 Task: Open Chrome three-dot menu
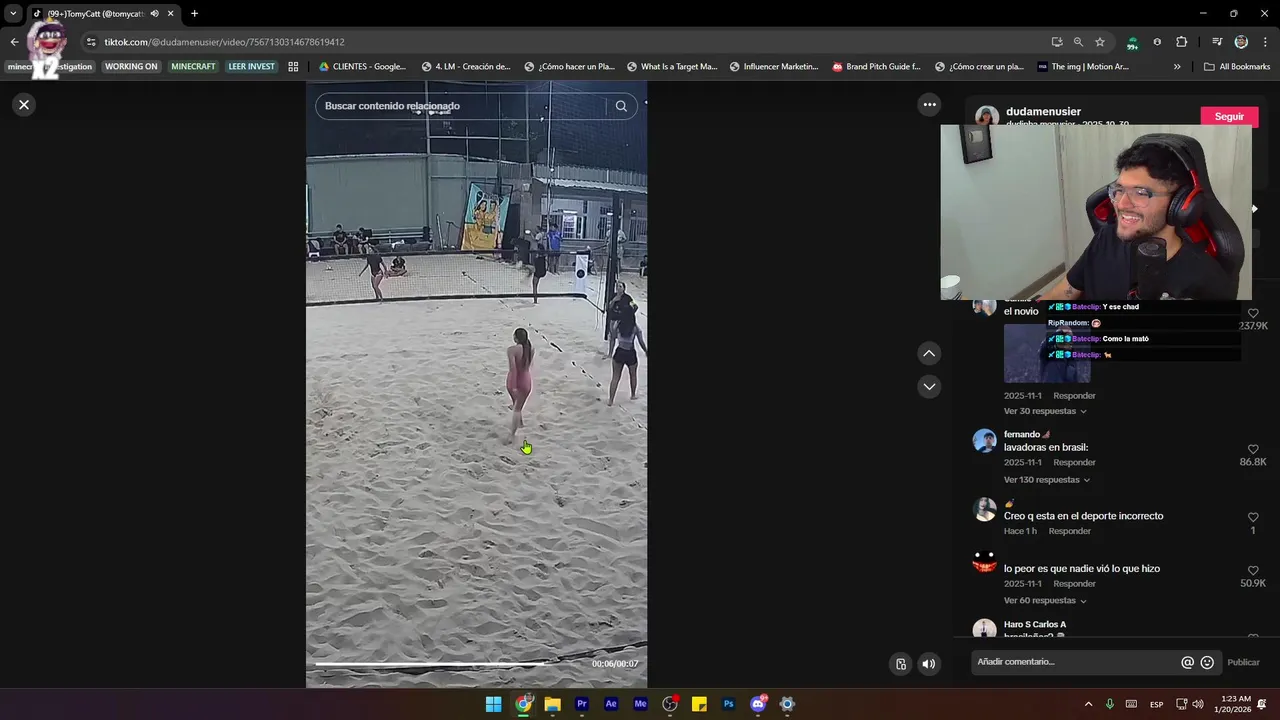pos(1265,42)
